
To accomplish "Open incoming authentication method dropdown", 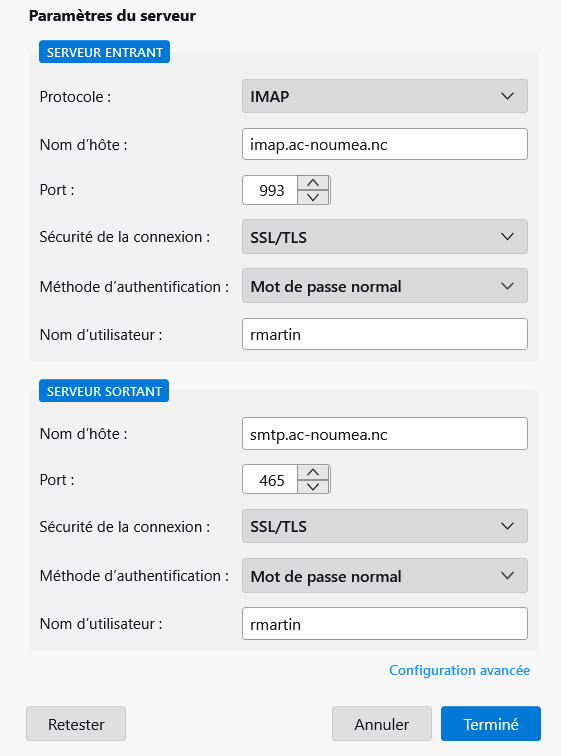I will 385,286.
